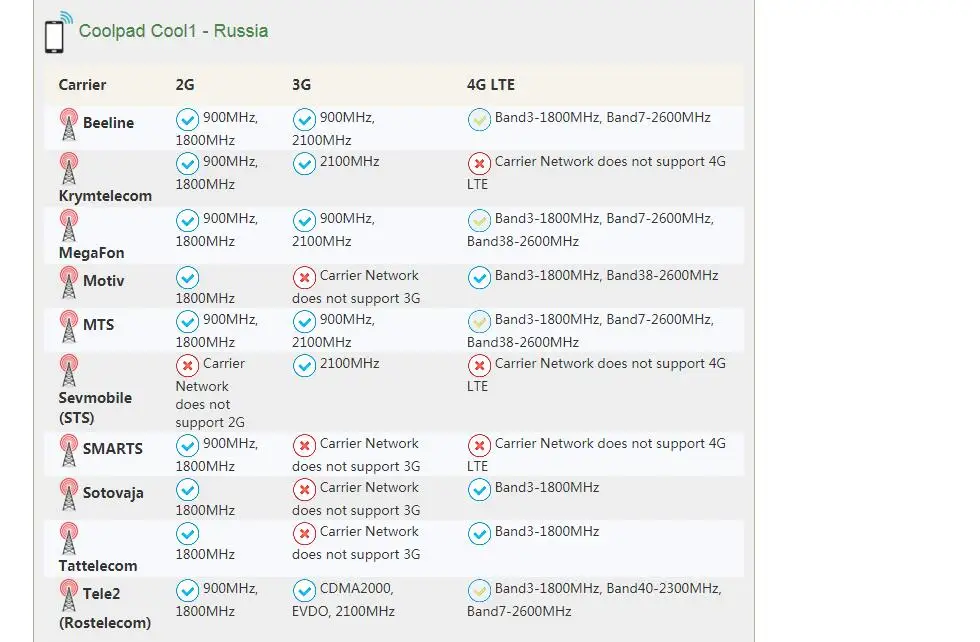This screenshot has width=980, height=642.
Task: Click Tattelecom 'Band3-1800MHz' 4G text
Action: point(547,531)
